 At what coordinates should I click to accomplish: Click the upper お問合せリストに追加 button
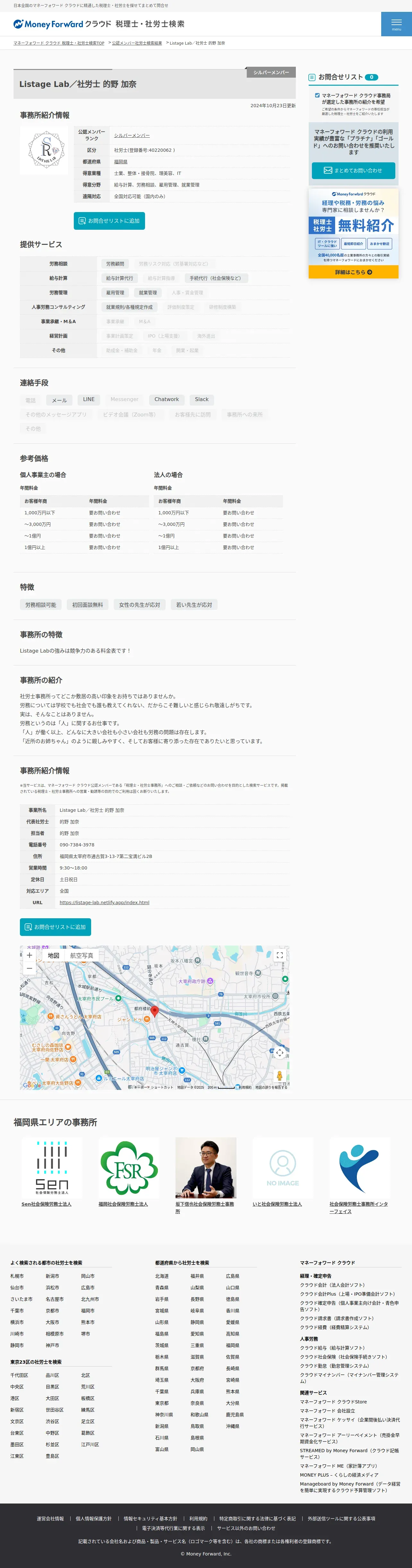click(x=109, y=221)
